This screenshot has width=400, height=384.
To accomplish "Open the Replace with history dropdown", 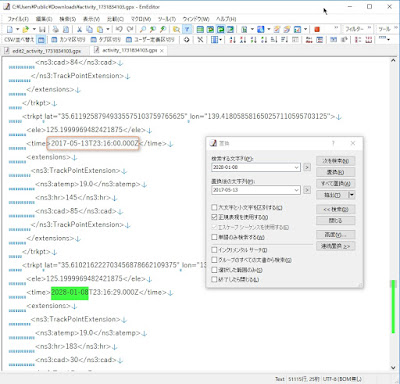I will tap(296, 190).
